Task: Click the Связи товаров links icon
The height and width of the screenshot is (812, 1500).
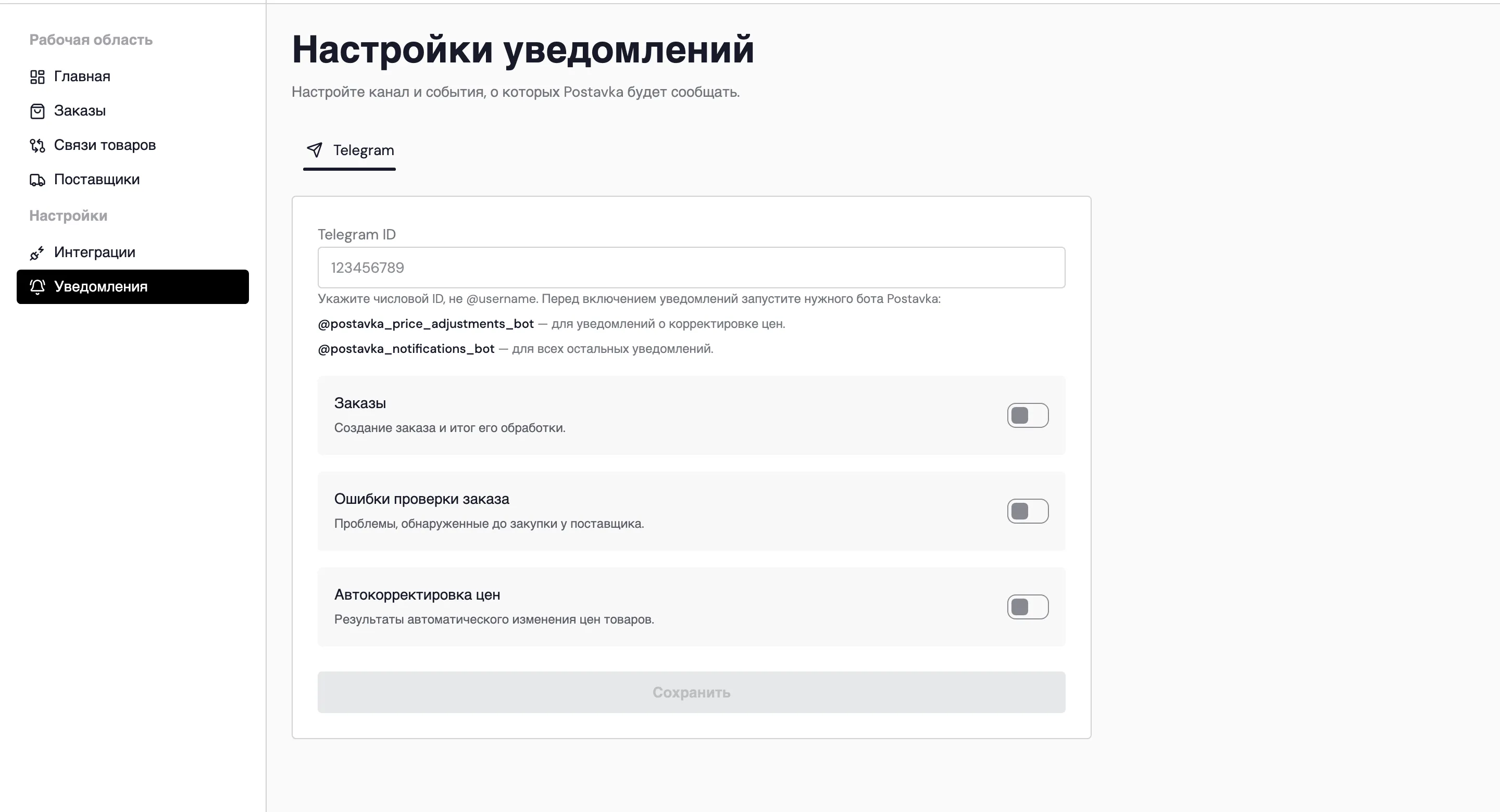Action: (x=37, y=146)
